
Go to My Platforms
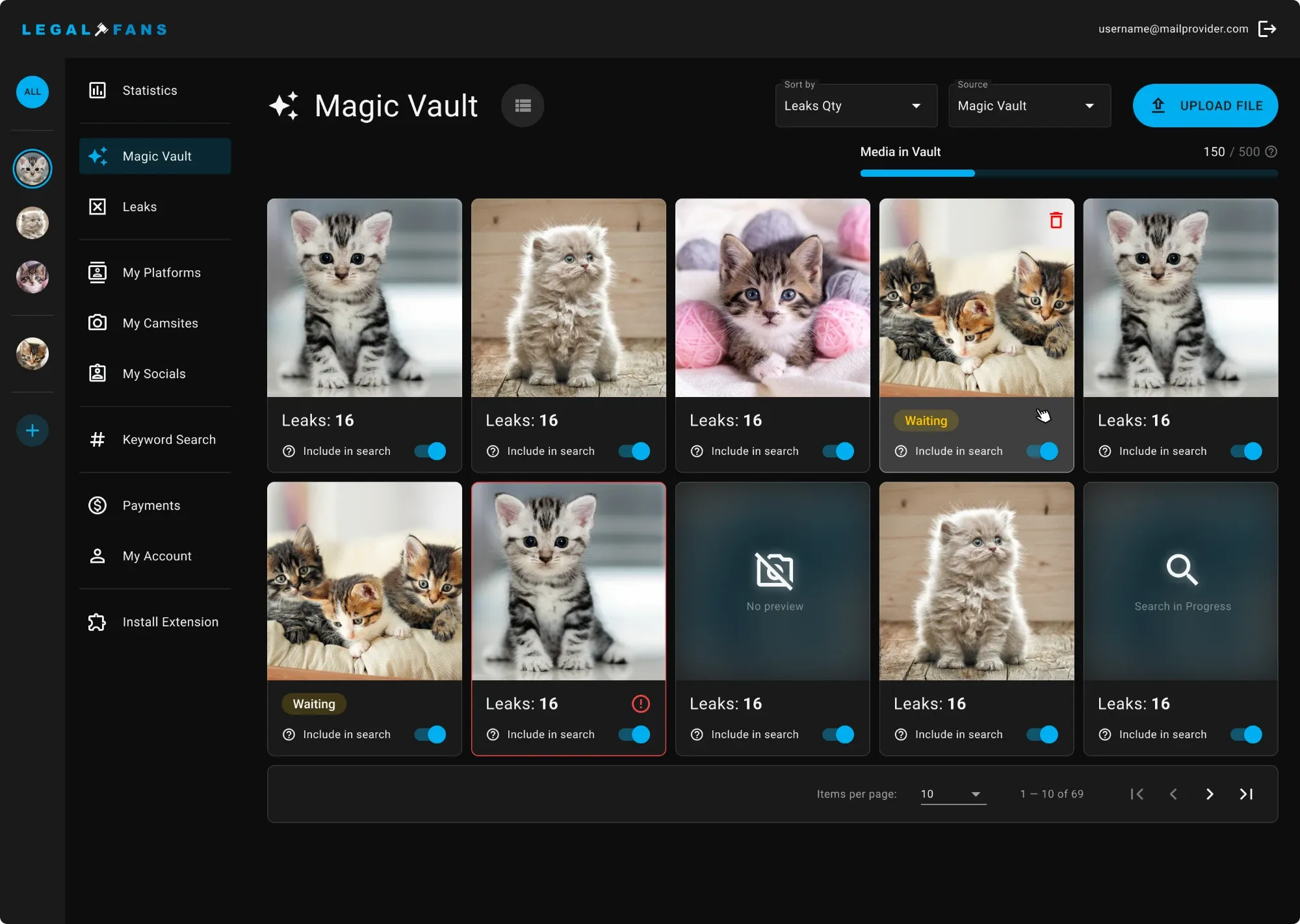[x=155, y=272]
